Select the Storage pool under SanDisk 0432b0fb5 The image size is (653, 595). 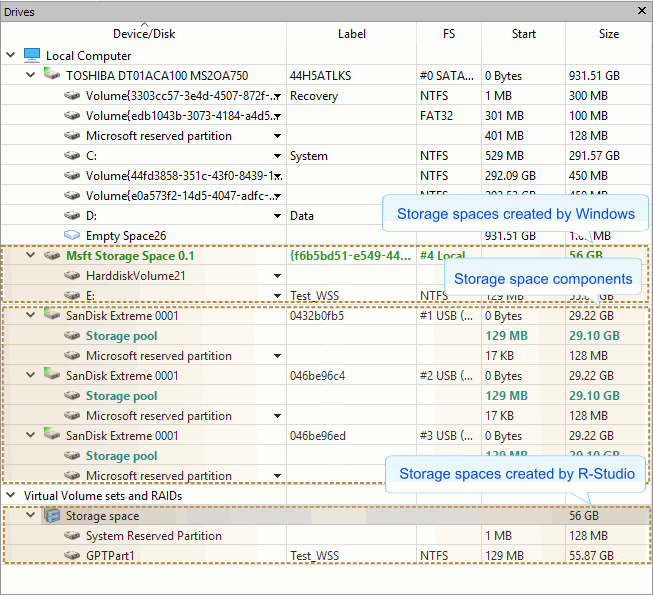pos(121,336)
